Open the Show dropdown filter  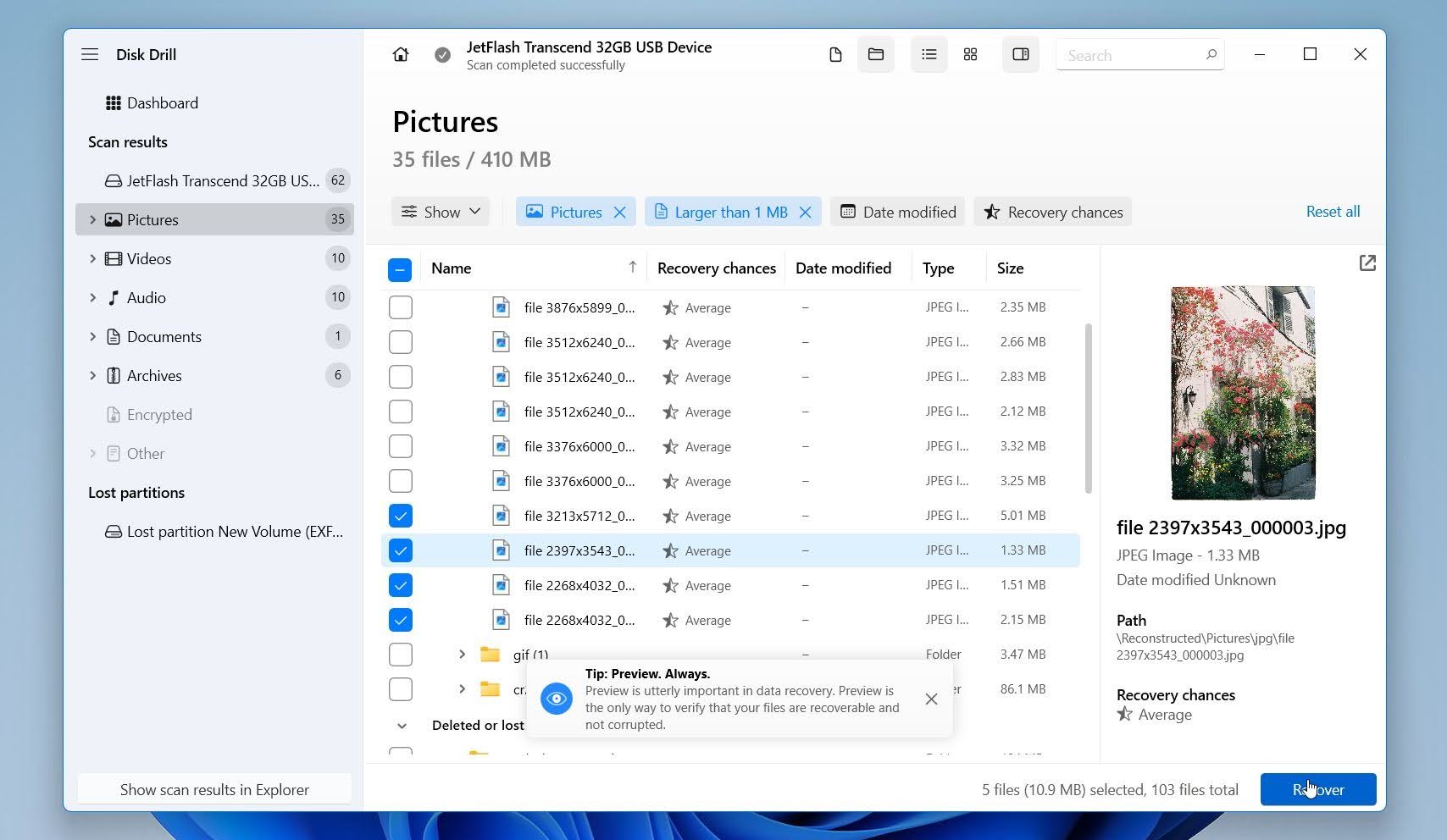pos(441,212)
